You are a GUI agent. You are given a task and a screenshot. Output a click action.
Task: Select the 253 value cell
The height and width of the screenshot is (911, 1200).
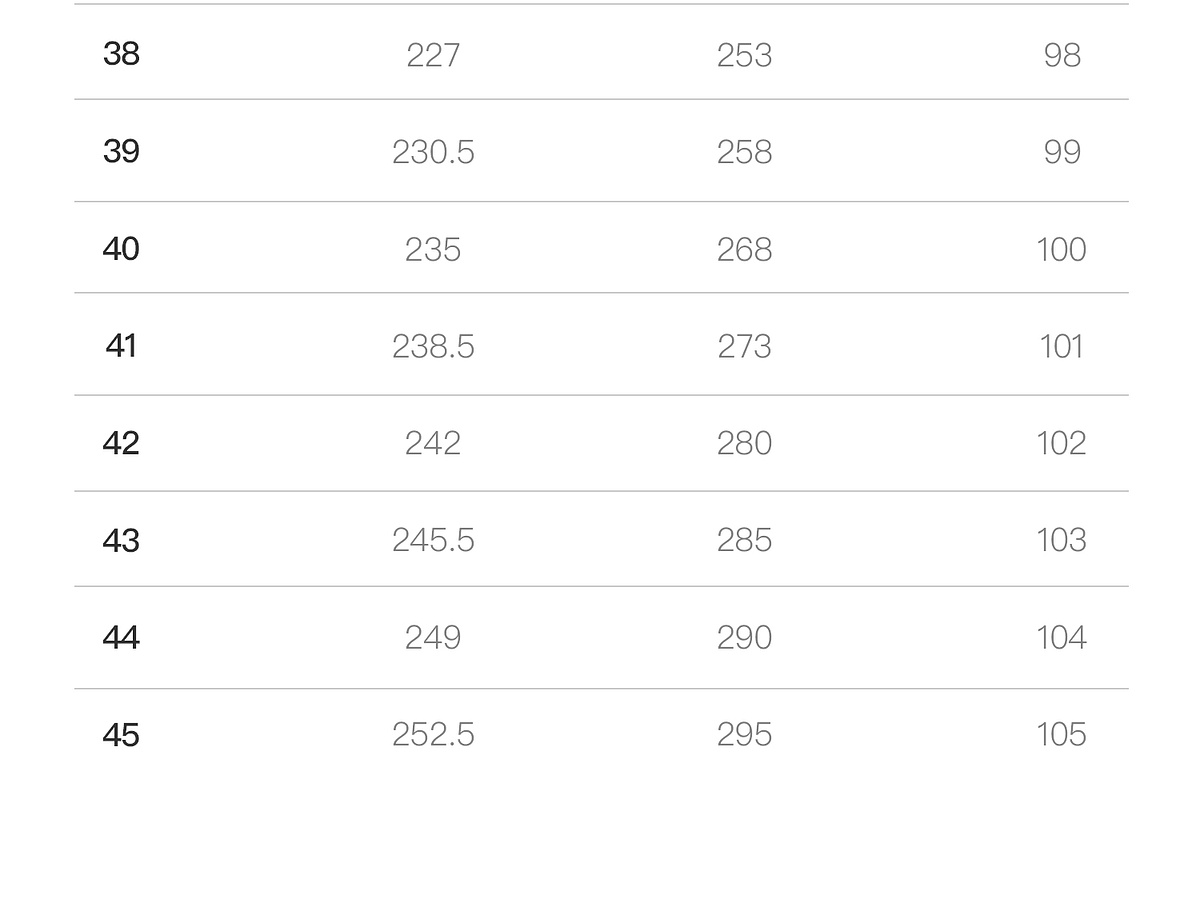(744, 55)
